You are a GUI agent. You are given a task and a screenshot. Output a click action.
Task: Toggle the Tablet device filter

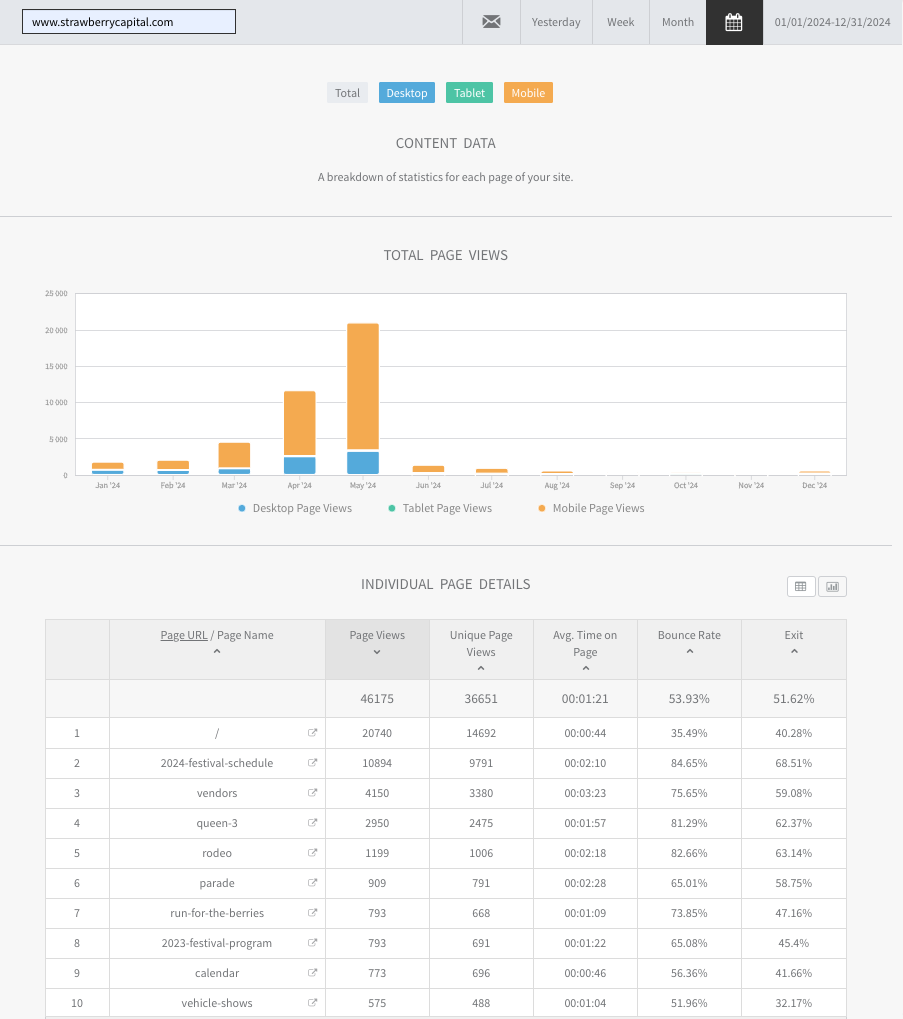tap(469, 93)
